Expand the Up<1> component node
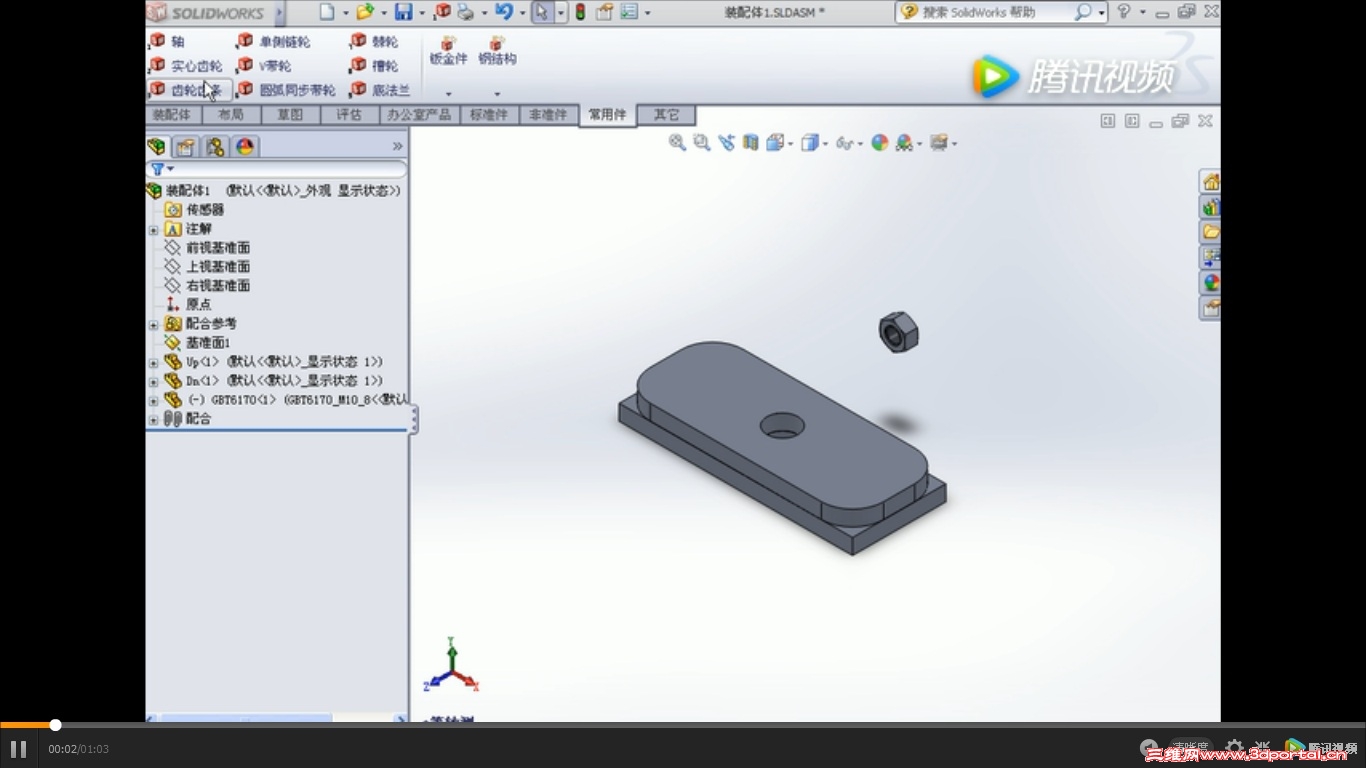This screenshot has height=768, width=1366. pyautogui.click(x=154, y=363)
